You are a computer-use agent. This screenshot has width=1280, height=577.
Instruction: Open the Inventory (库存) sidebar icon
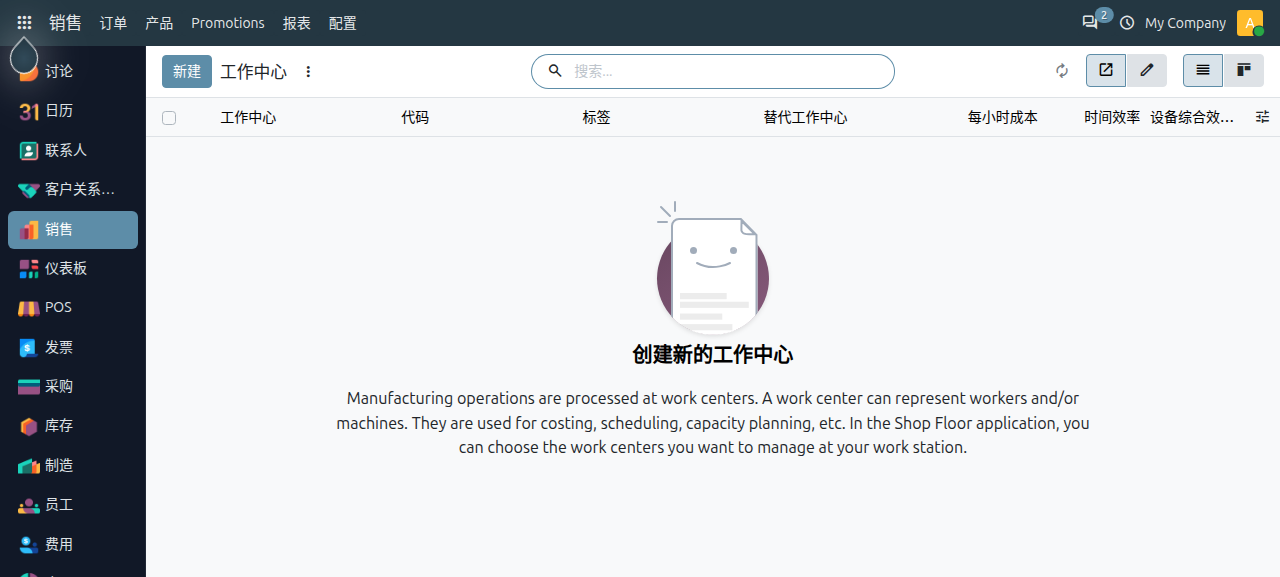point(29,426)
